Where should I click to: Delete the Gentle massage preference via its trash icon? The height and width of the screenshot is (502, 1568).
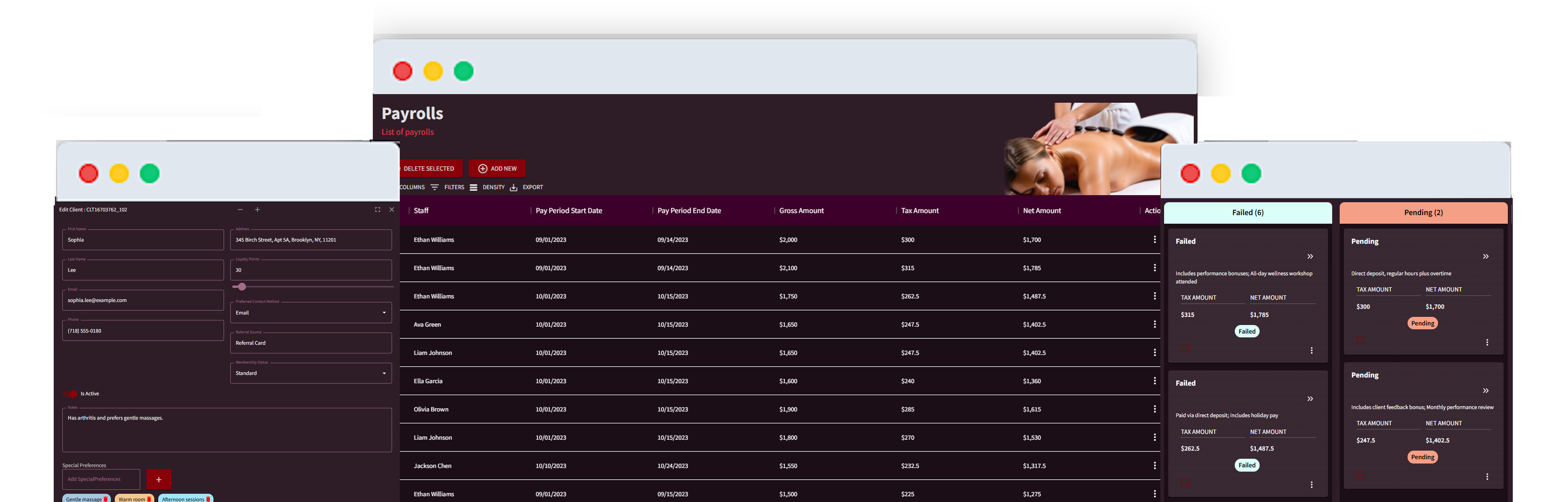tap(105, 498)
